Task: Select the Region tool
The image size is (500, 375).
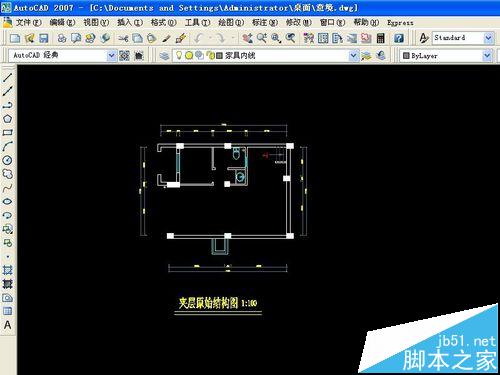Action: [x=7, y=298]
